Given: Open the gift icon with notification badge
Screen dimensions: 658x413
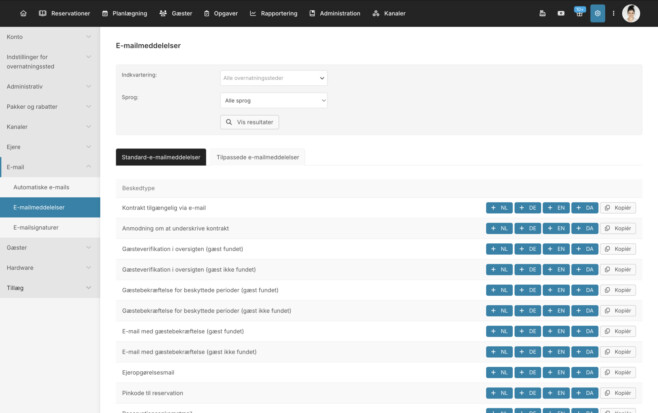Looking at the screenshot, I should tap(580, 13).
